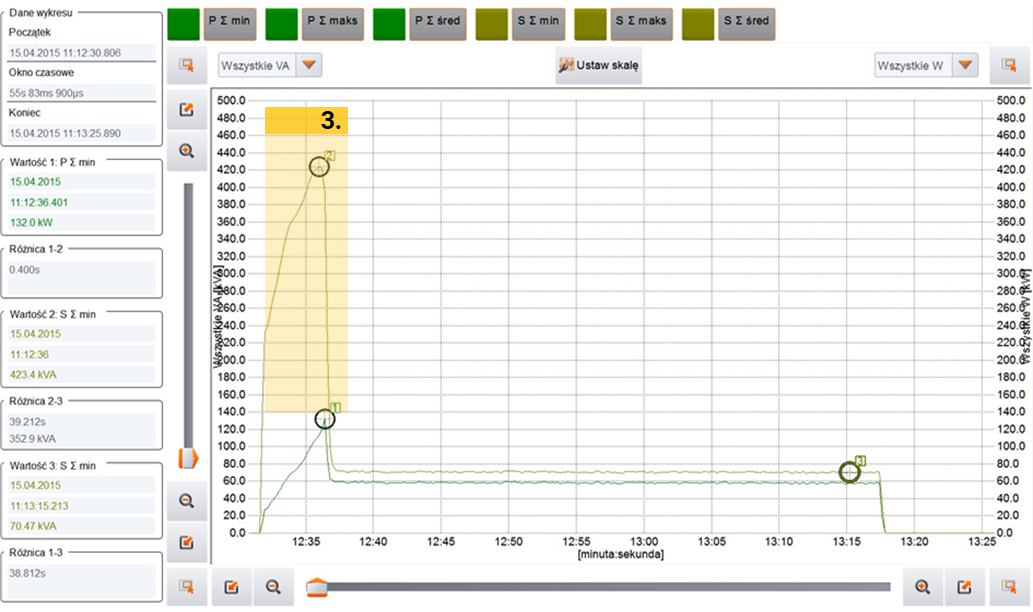Toggle the S Σ śred series
The image size is (1033, 612).
coord(746,22)
